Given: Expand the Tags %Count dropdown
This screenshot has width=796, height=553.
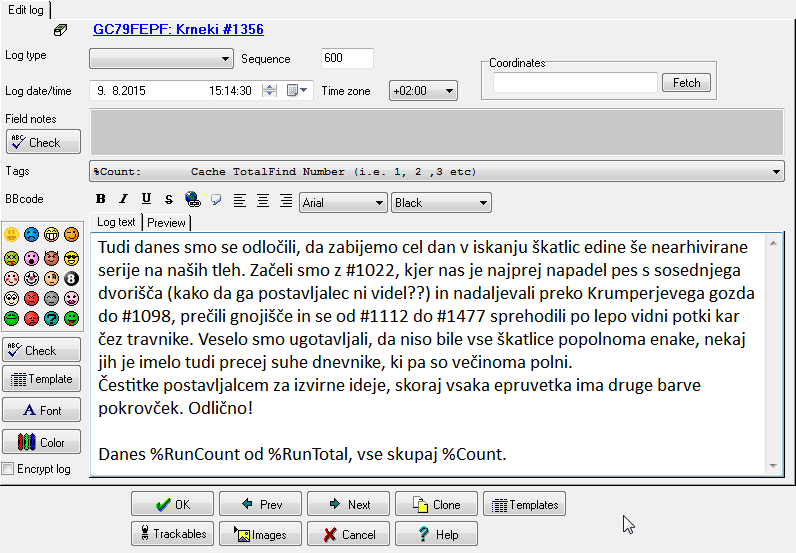Looking at the screenshot, I should coord(437,172).
